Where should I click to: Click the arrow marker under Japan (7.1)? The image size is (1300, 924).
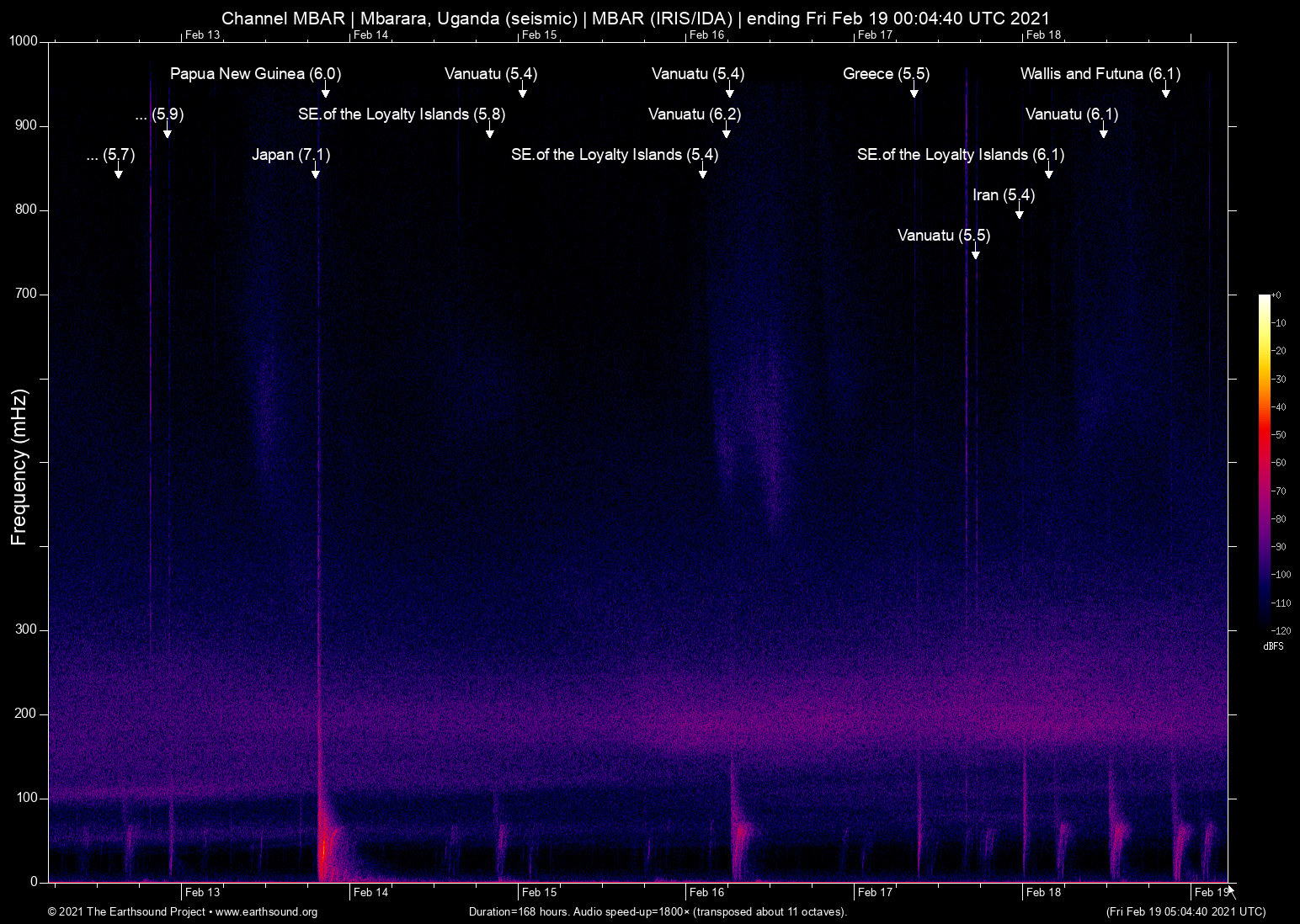pyautogui.click(x=315, y=173)
